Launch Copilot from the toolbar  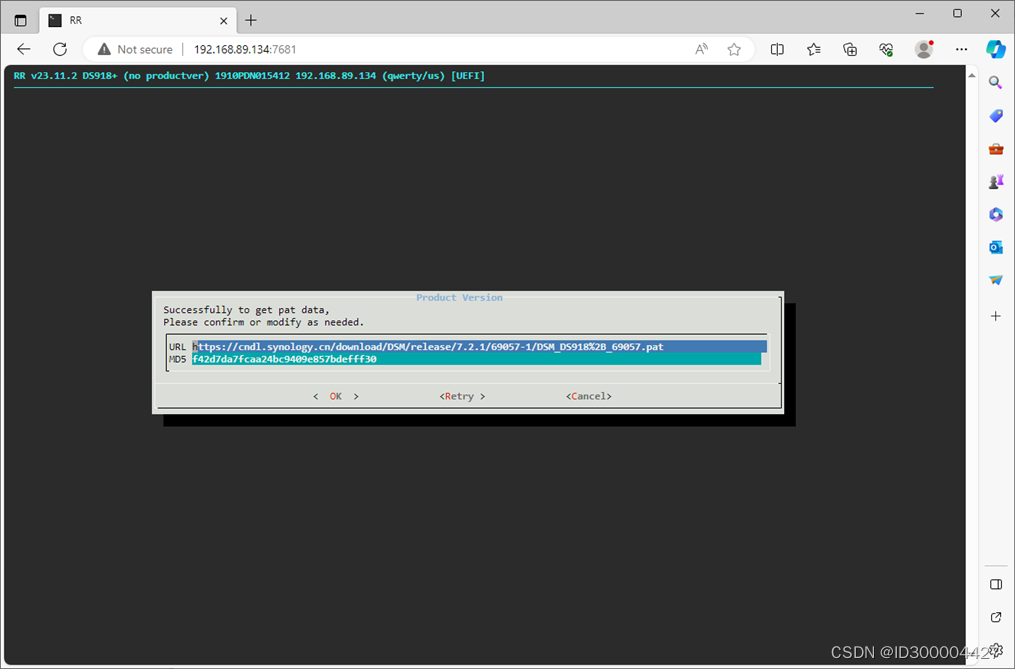point(996,49)
